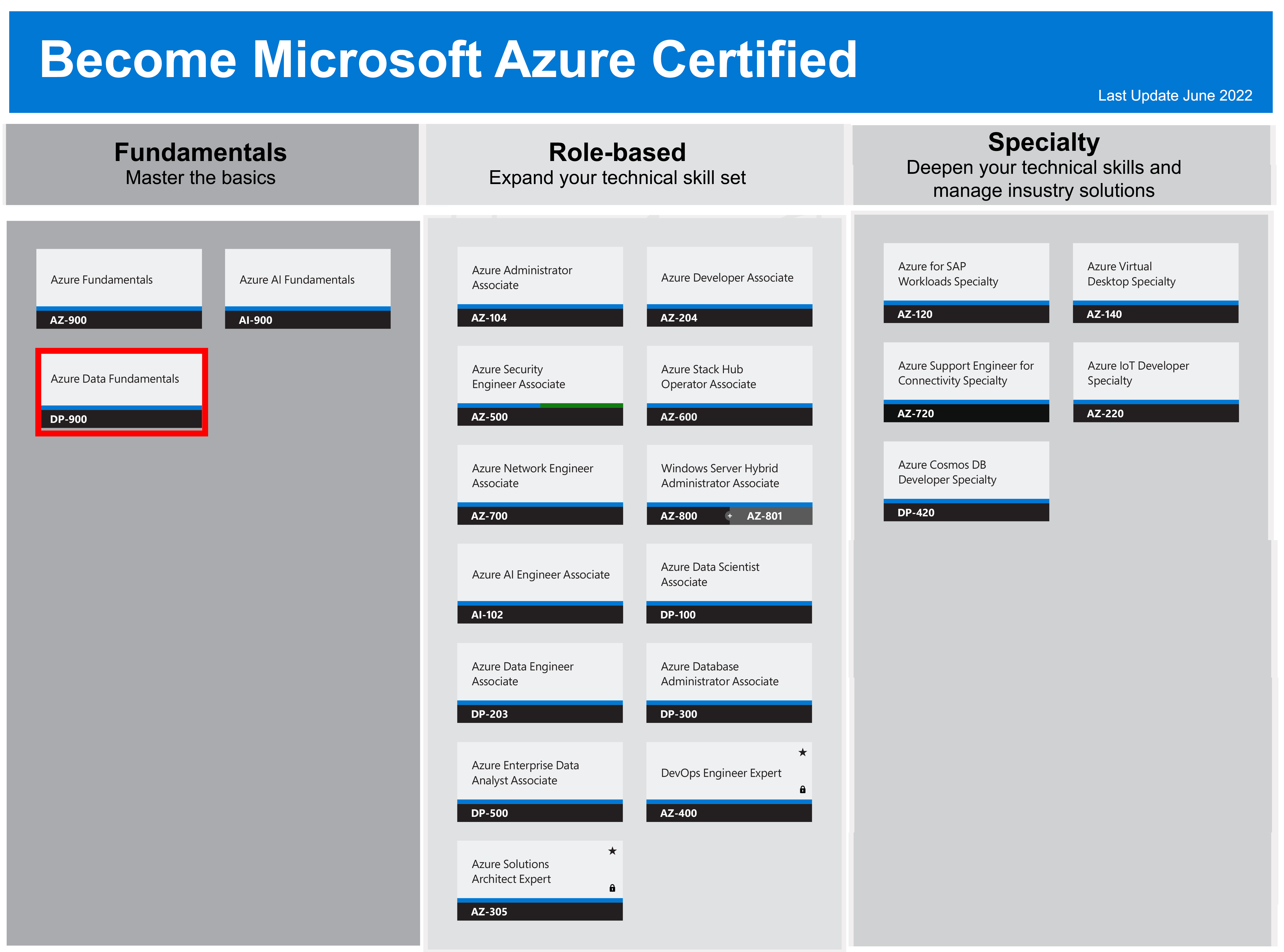
Task: Open Azure Database Administrator Associate DP-300 card
Action: [729, 683]
